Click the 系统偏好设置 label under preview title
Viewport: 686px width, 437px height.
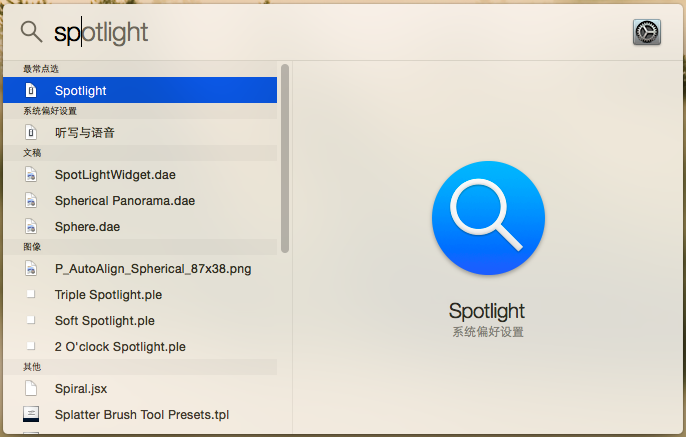488,332
